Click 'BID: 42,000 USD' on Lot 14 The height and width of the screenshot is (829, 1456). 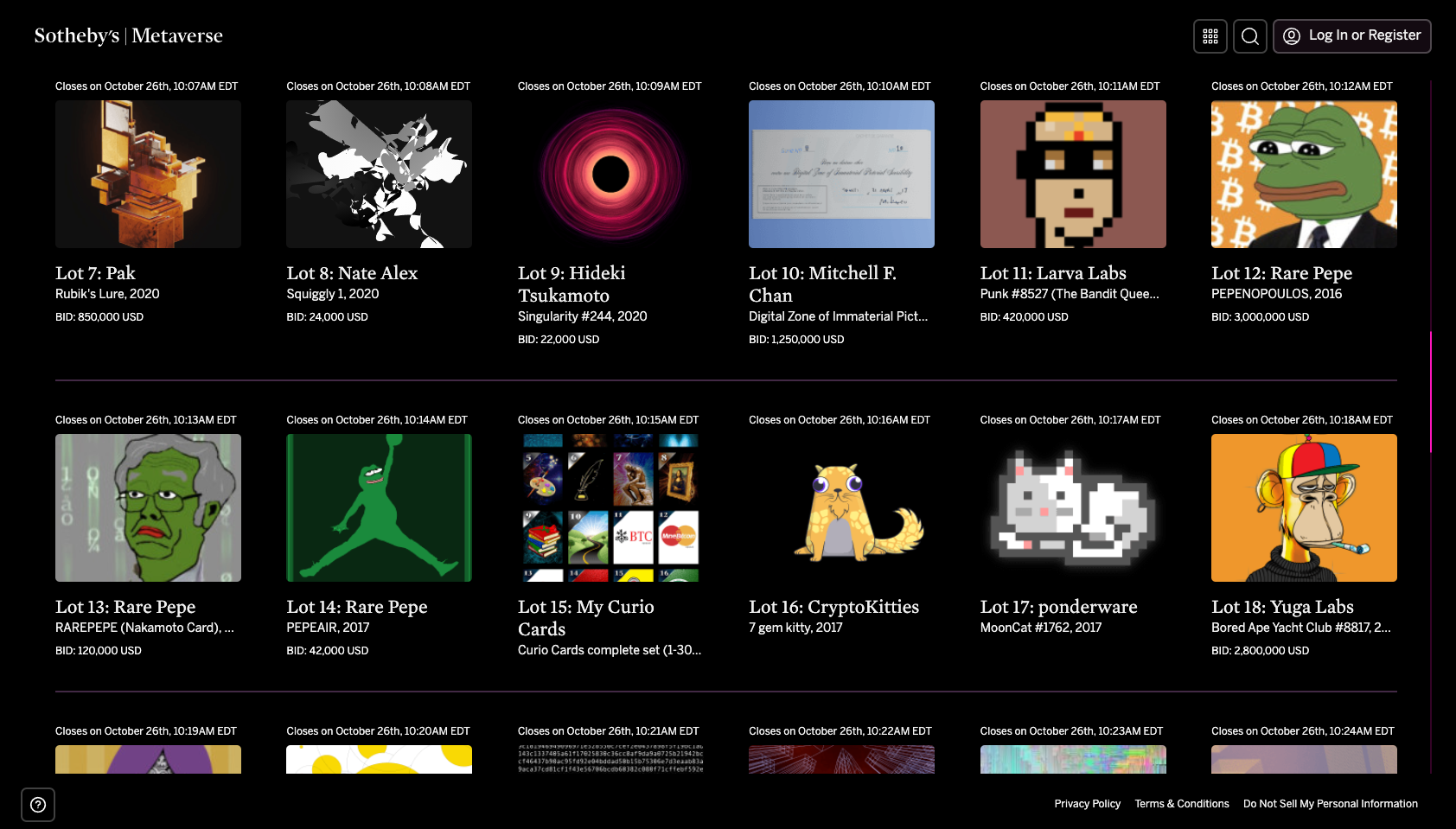(x=328, y=651)
